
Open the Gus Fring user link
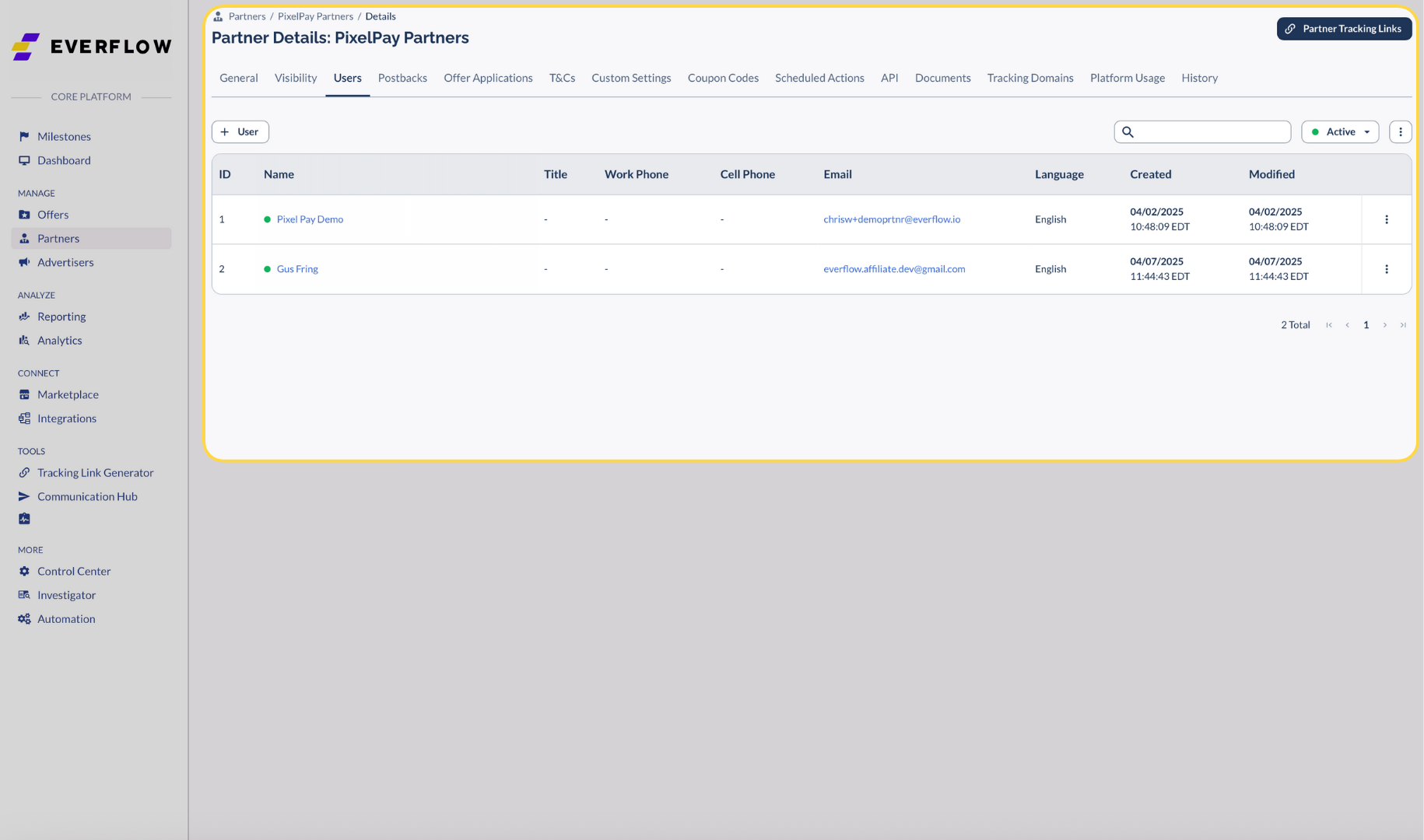297,269
